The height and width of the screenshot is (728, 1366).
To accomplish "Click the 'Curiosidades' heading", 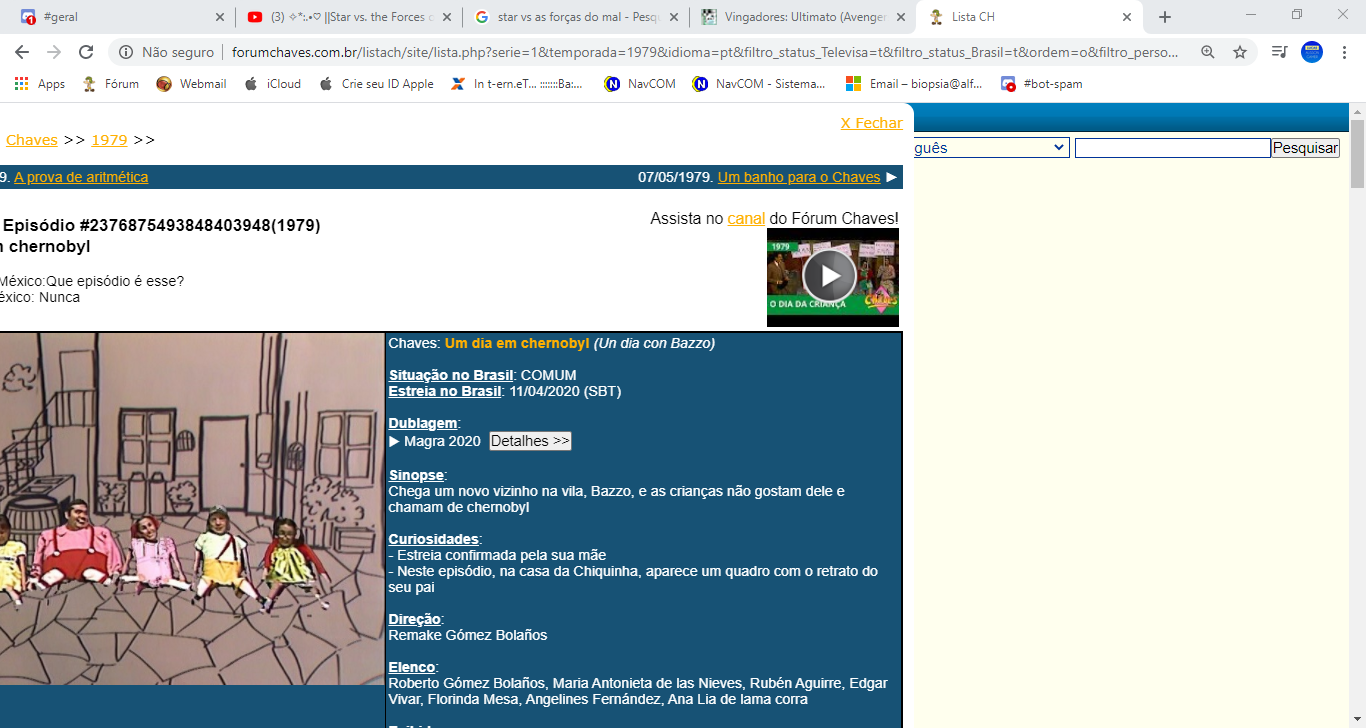I will [x=433, y=539].
